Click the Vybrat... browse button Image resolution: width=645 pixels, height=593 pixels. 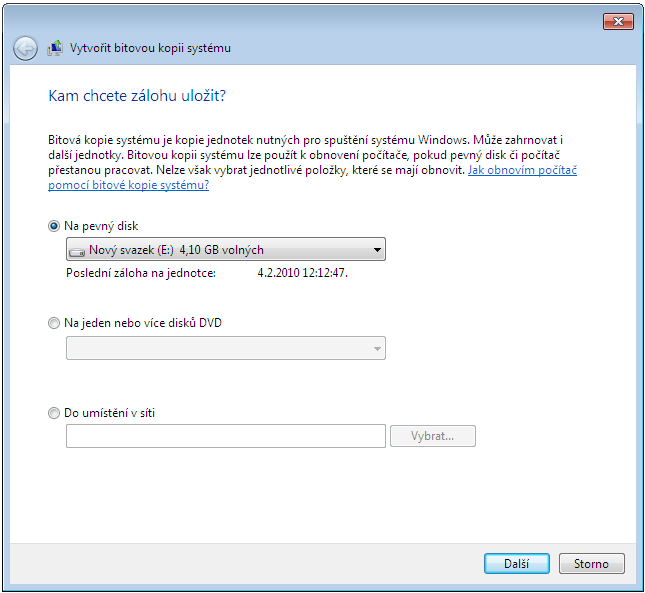tap(432, 436)
